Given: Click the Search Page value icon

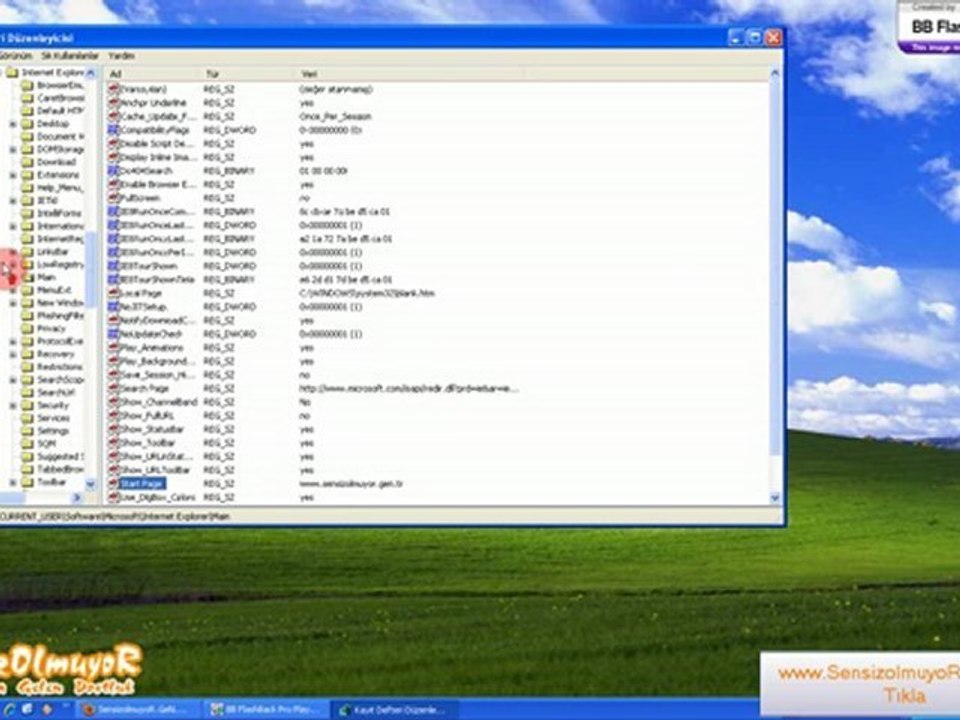Looking at the screenshot, I should 113,388.
